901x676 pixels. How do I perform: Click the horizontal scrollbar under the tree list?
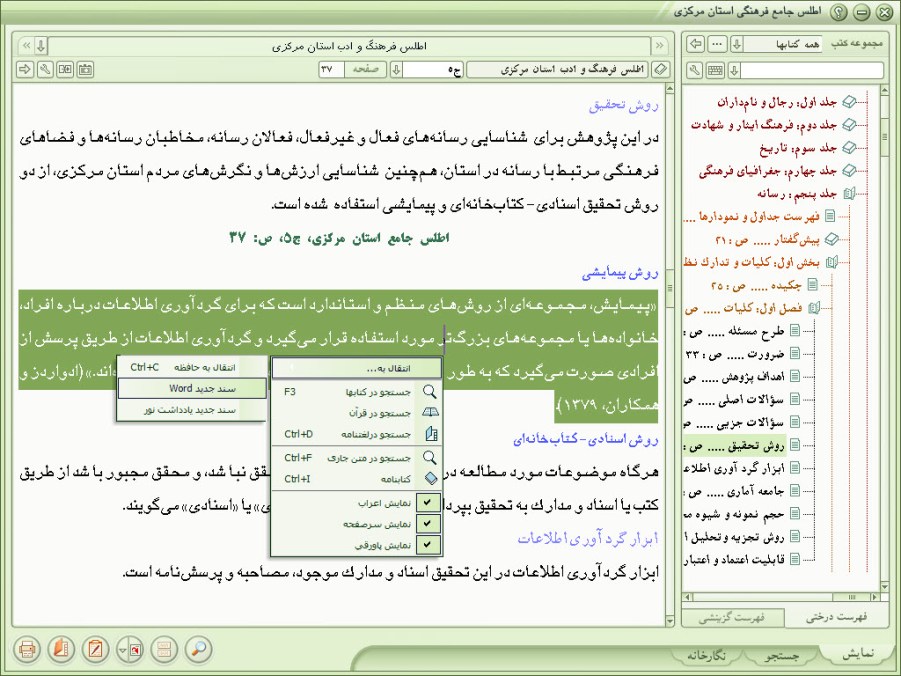point(782,597)
